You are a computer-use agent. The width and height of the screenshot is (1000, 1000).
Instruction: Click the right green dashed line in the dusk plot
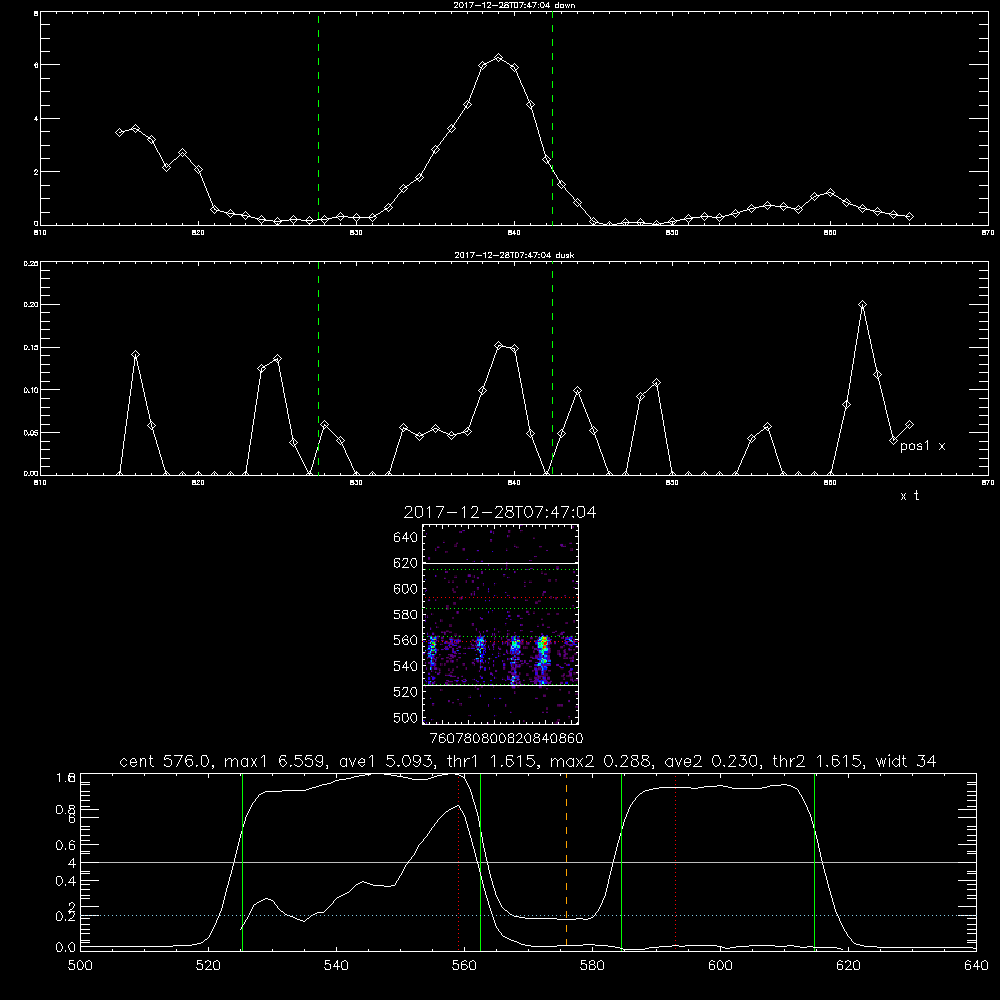(552, 368)
